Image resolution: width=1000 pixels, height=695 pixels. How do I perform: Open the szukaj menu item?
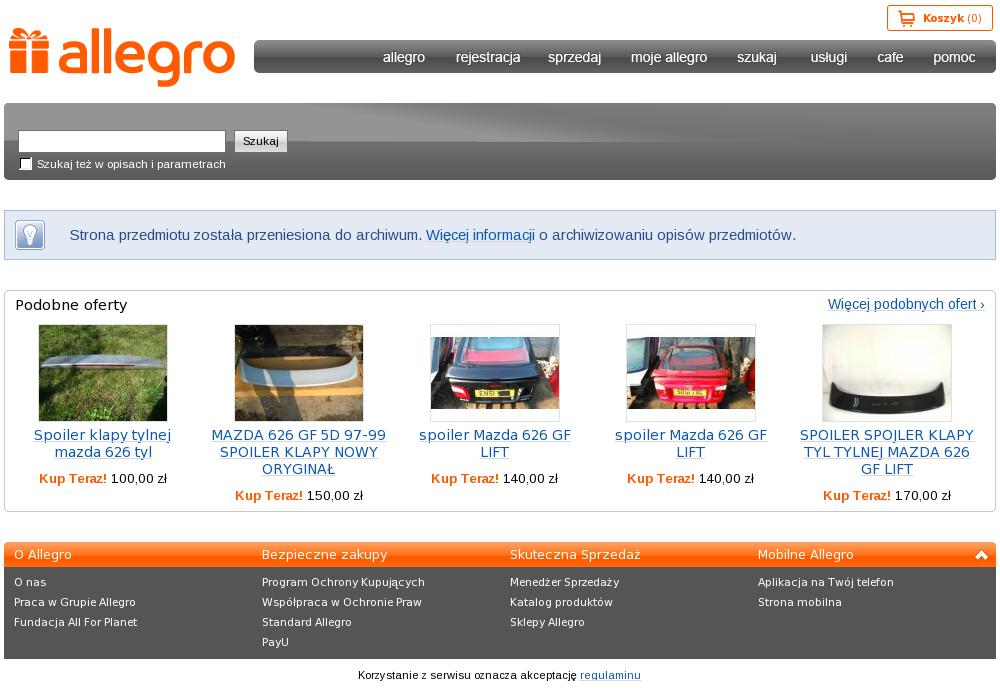(757, 57)
